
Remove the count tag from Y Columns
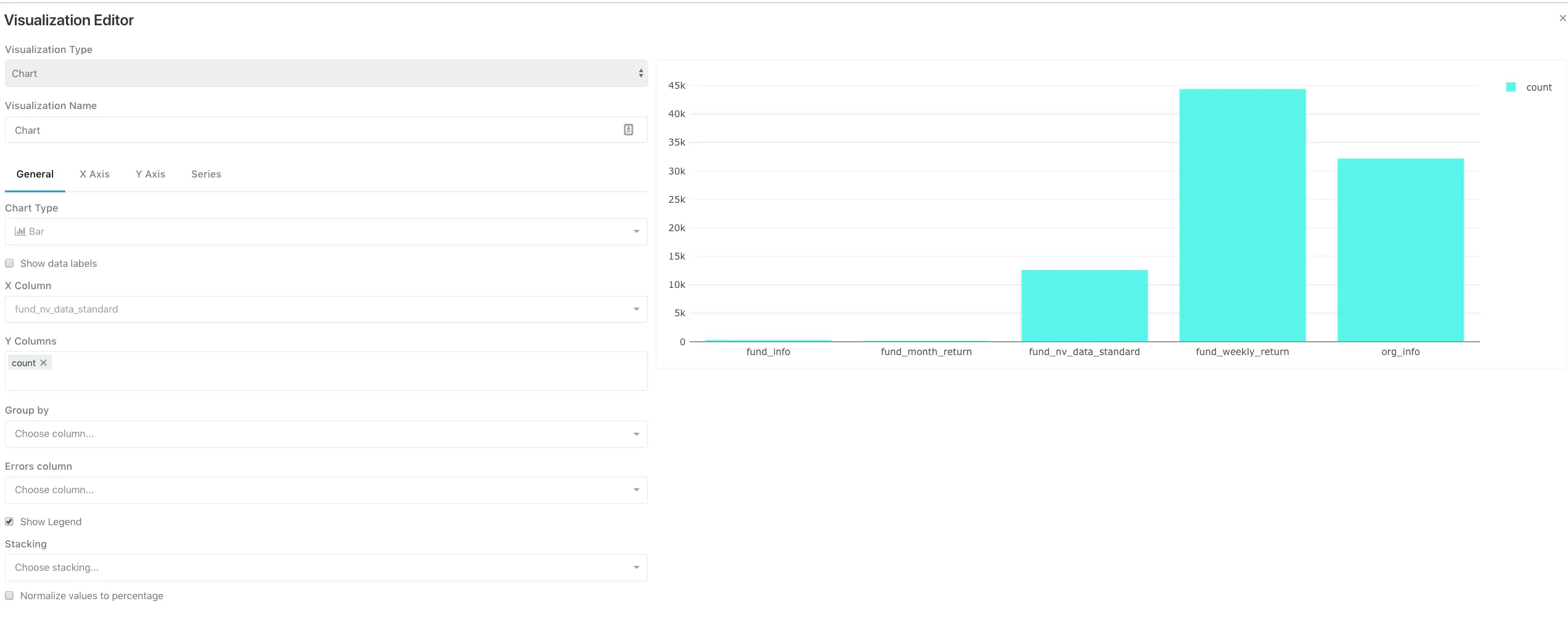(x=43, y=362)
